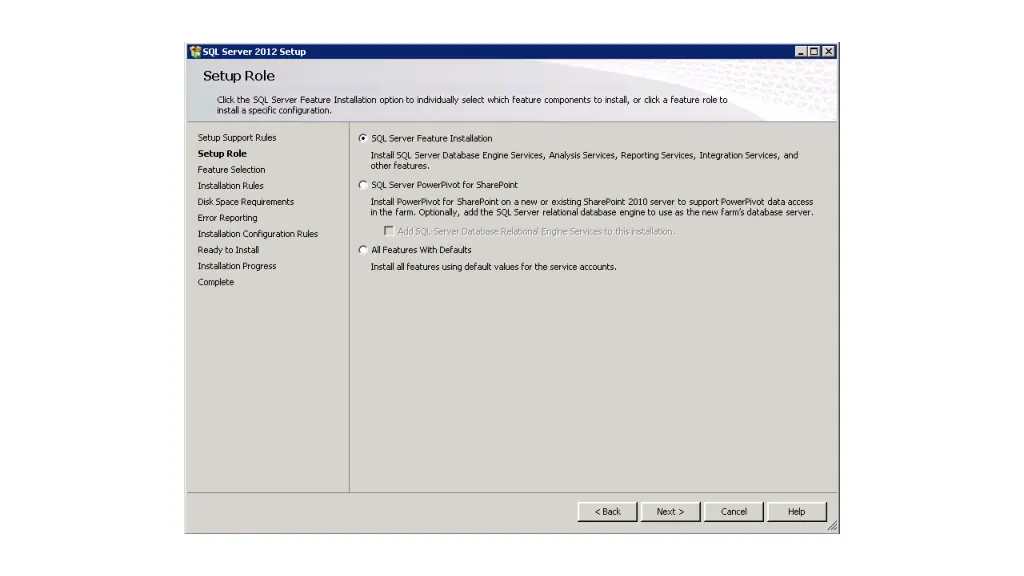Screen dimensions: 1024x576
Task: Select Disk Space Requirements step
Action: (x=246, y=202)
